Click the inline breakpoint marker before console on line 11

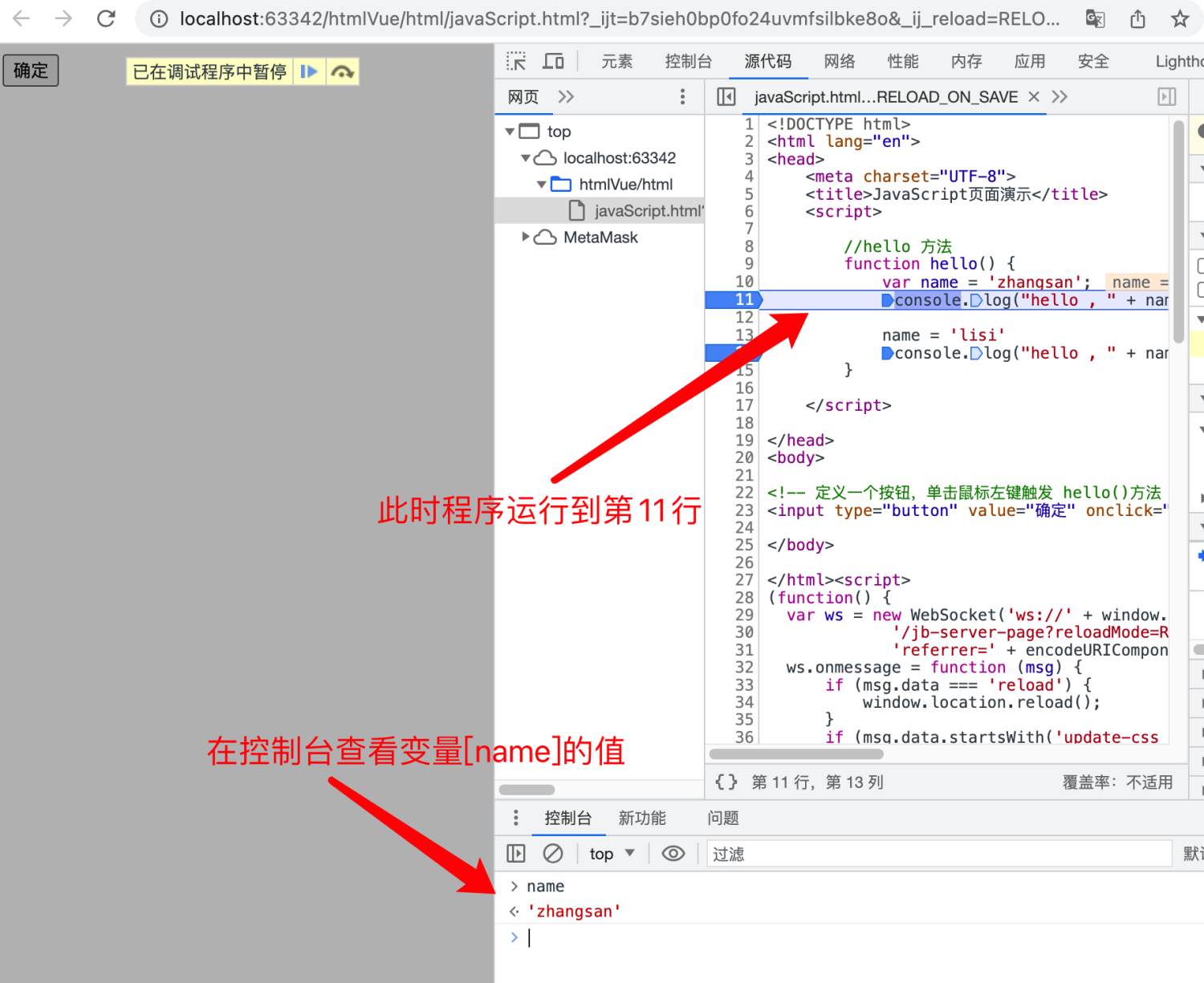click(888, 300)
